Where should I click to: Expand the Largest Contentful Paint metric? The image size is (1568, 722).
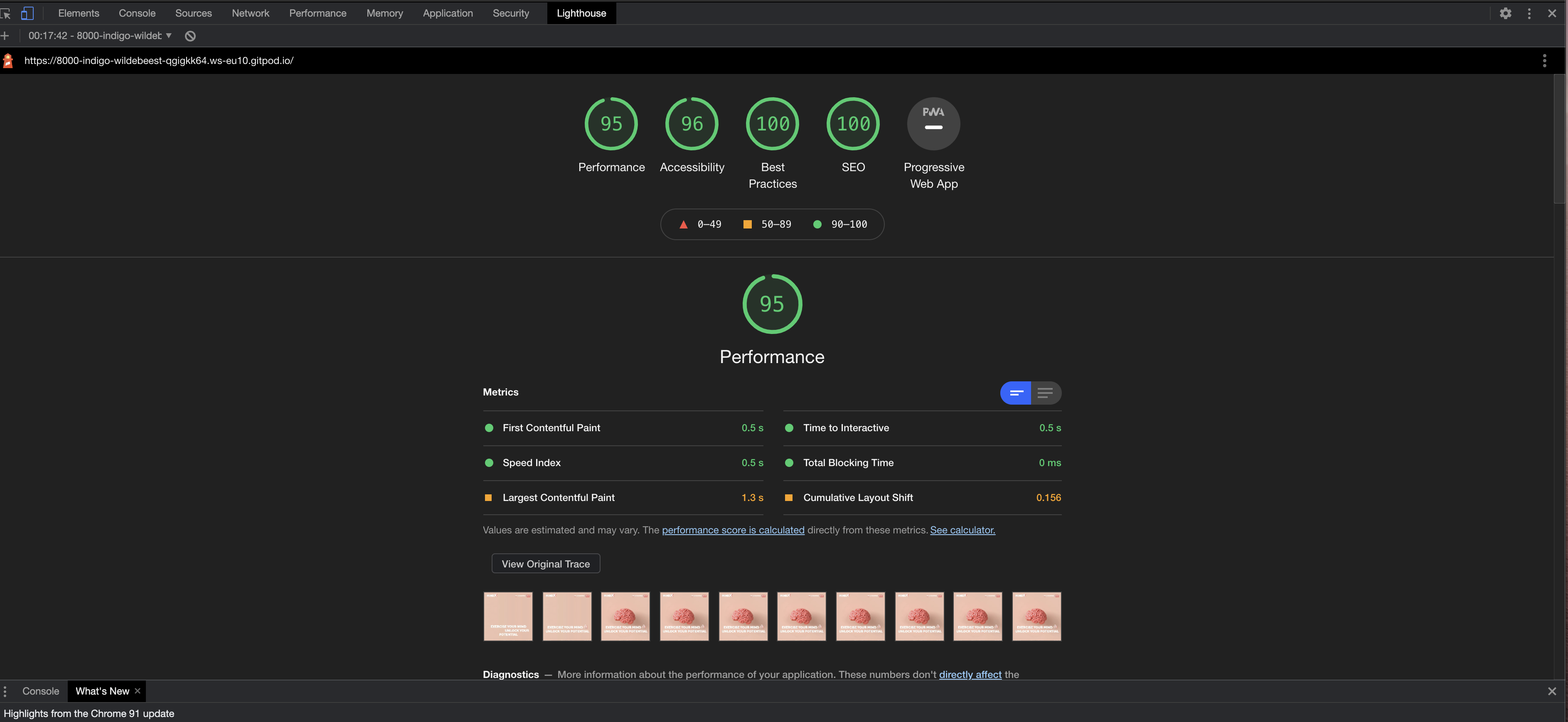623,498
